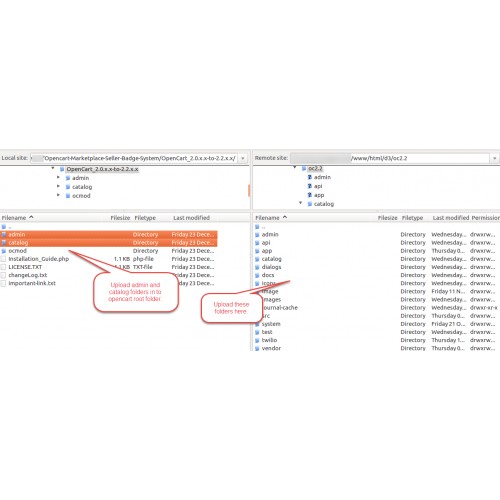The width and height of the screenshot is (500, 500).
Task: Select the Installation_Guide.php file
Action: coord(39,259)
